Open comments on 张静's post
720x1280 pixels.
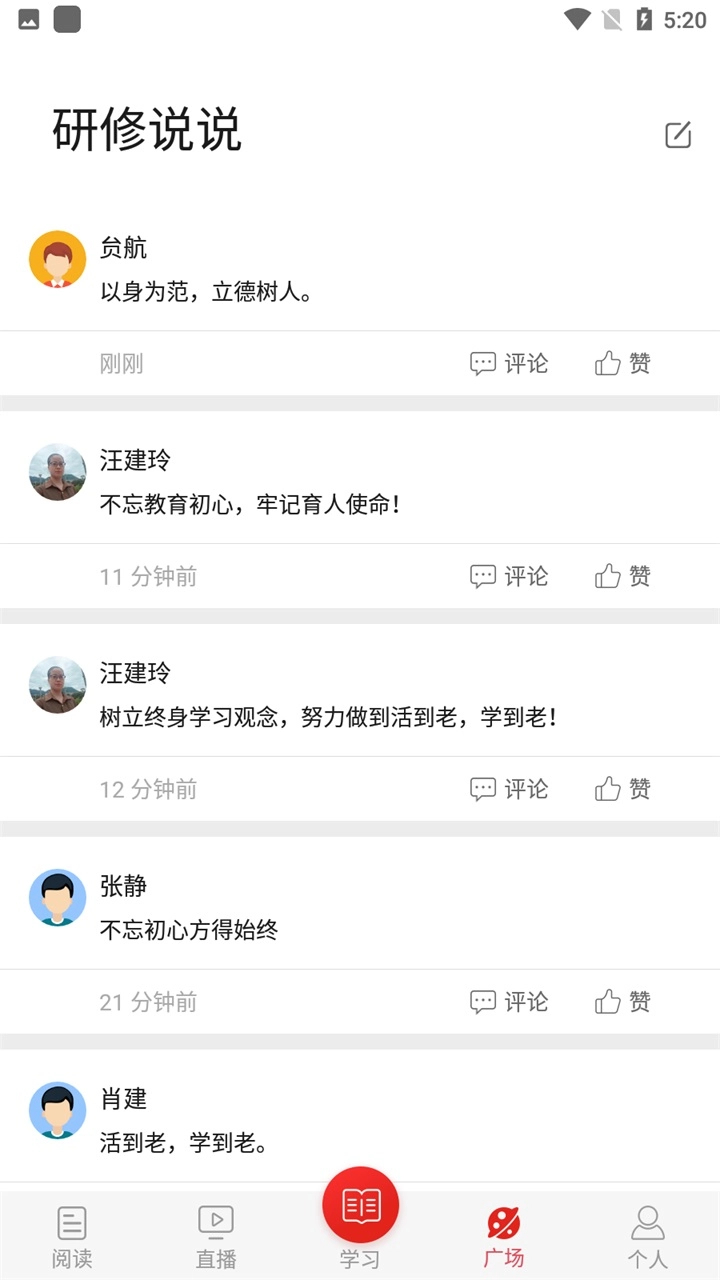pyautogui.click(x=509, y=1002)
